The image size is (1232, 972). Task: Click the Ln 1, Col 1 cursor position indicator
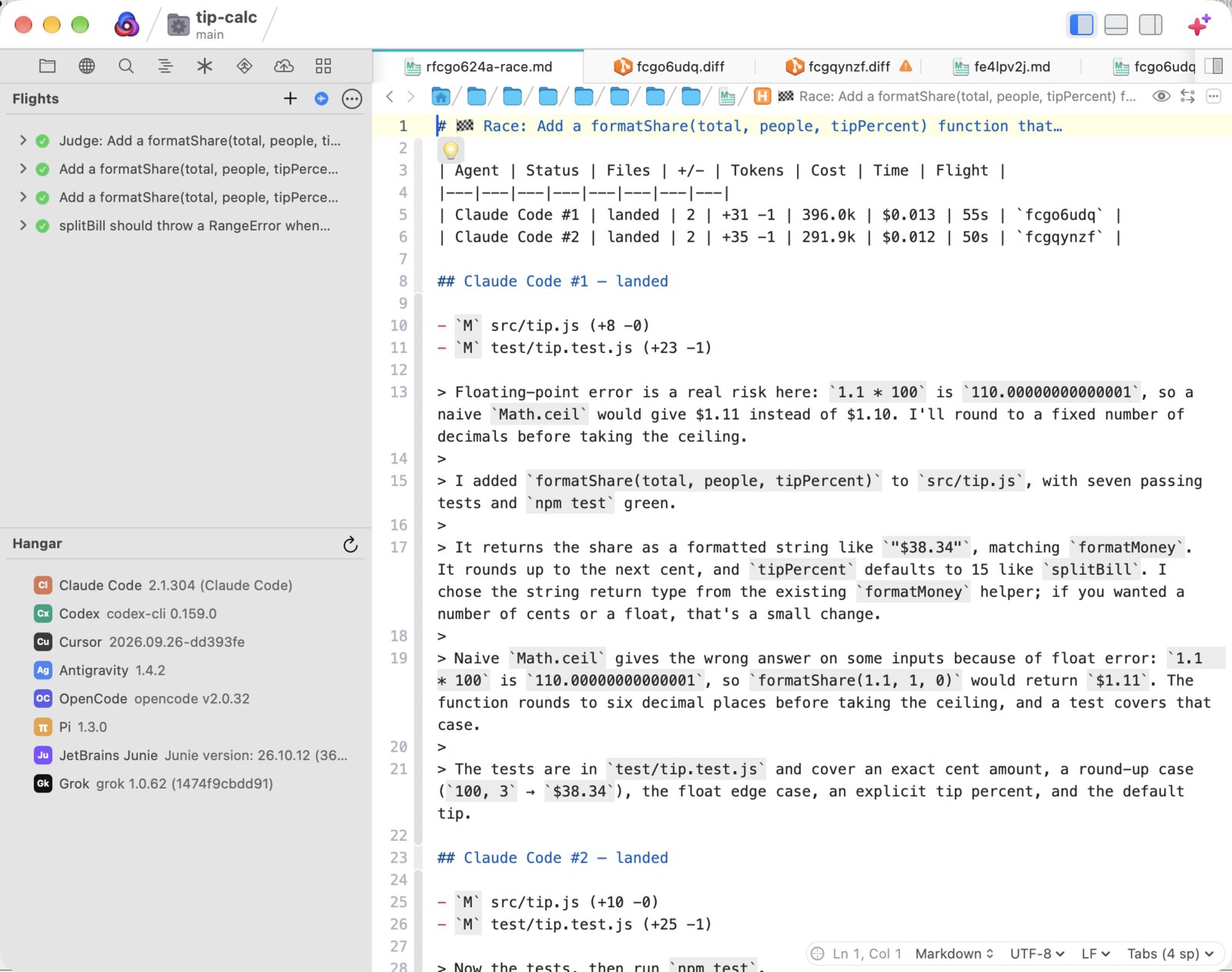coord(866,954)
